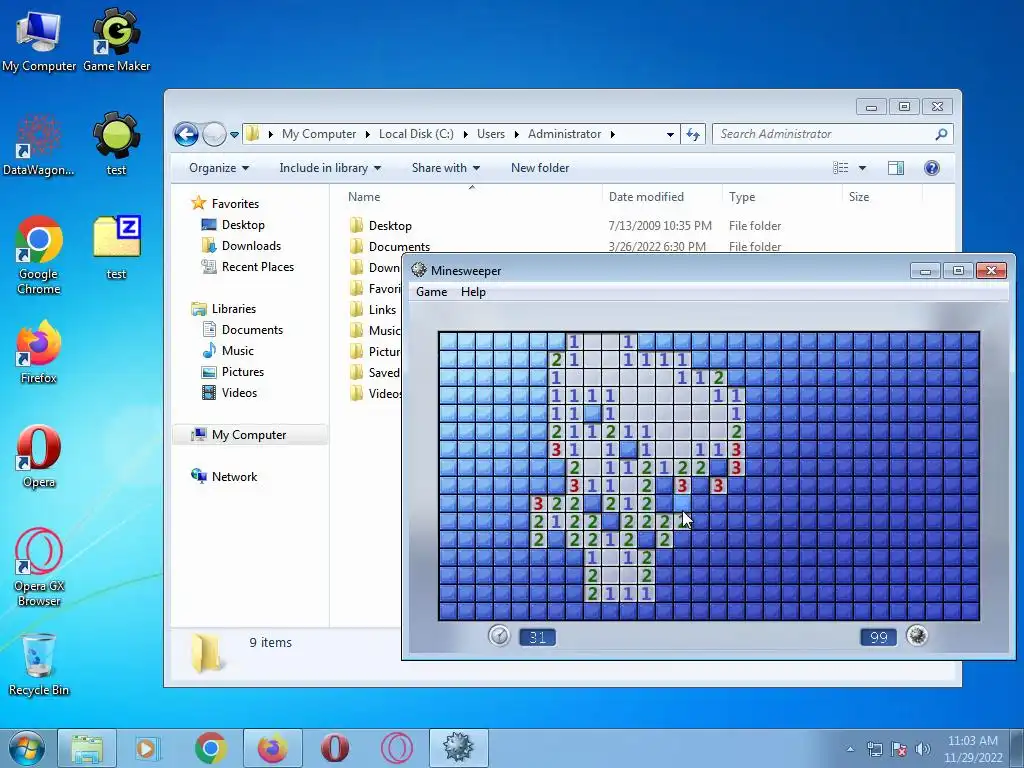Open the Organize dropdown menu
The width and height of the screenshot is (1024, 768).
(x=219, y=168)
